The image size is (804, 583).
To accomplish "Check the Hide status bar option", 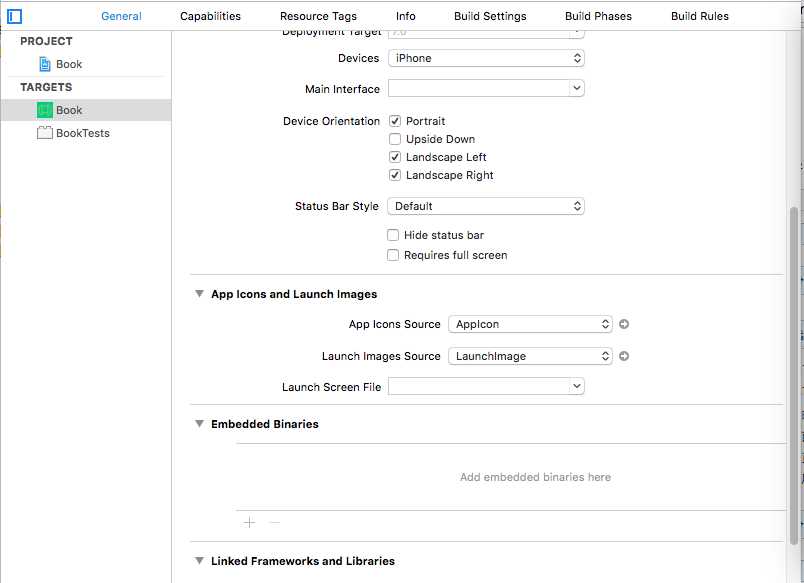I will 393,235.
